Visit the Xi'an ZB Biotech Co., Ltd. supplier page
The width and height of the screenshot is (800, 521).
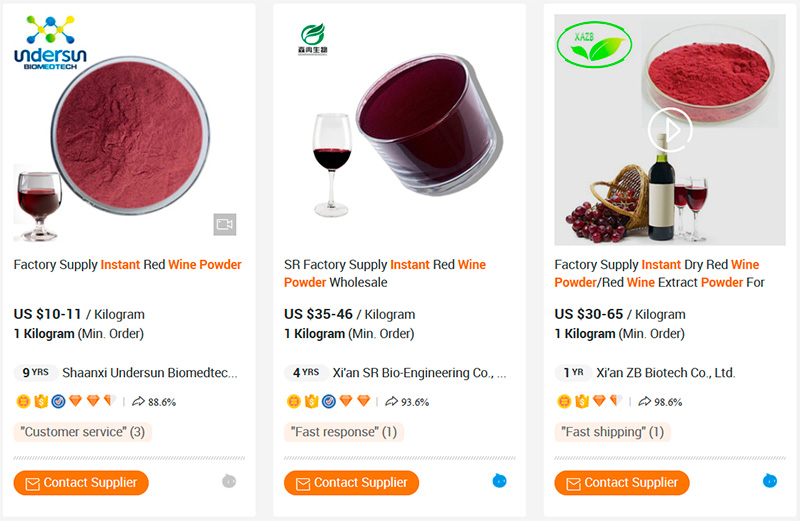tap(665, 373)
